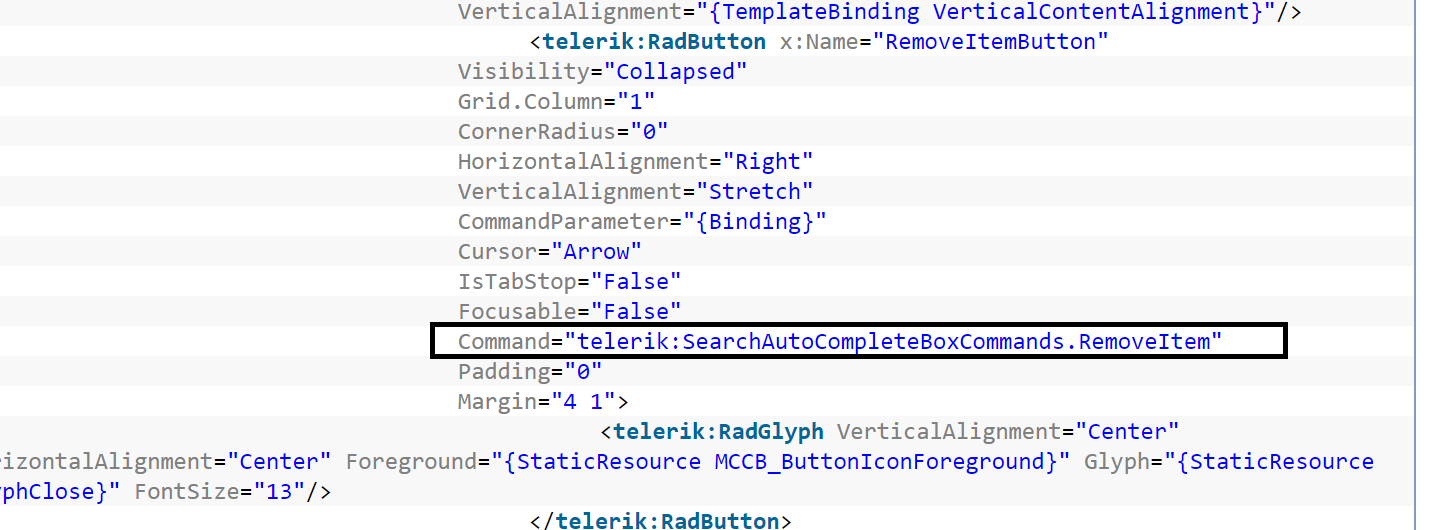The width and height of the screenshot is (1455, 530).
Task: Click the VerticalAlignment="Stretch" line
Action: (x=635, y=192)
